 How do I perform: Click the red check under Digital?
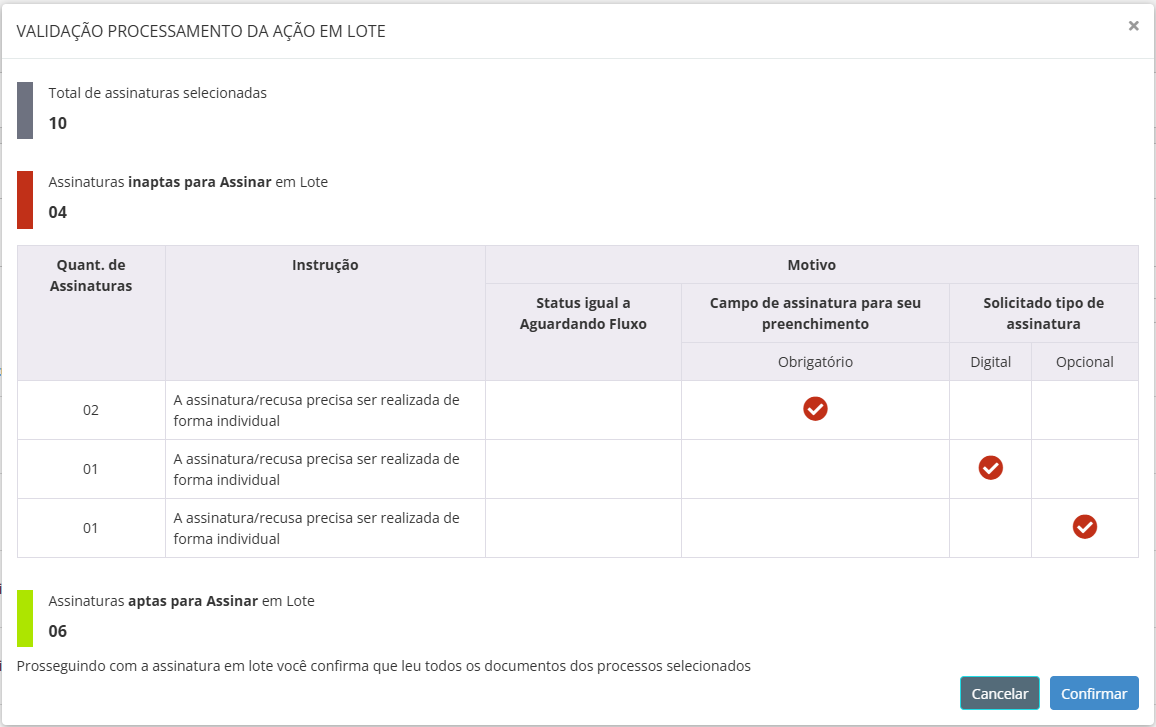(x=990, y=467)
